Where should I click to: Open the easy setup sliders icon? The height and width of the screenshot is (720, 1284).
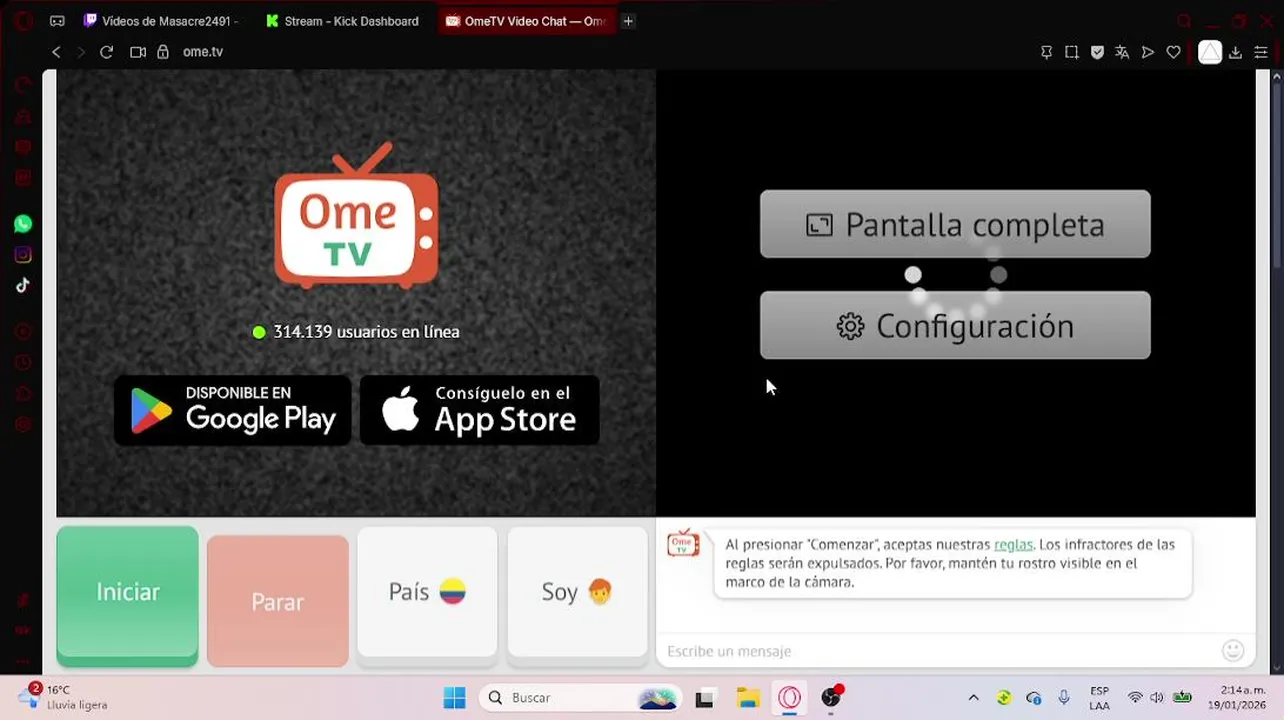(x=1261, y=52)
